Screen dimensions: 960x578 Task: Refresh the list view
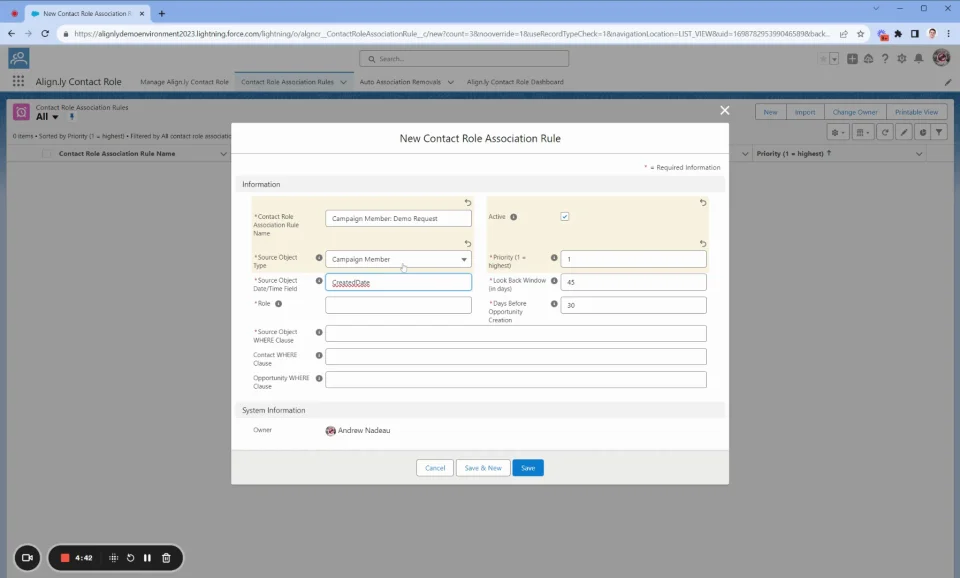click(885, 132)
